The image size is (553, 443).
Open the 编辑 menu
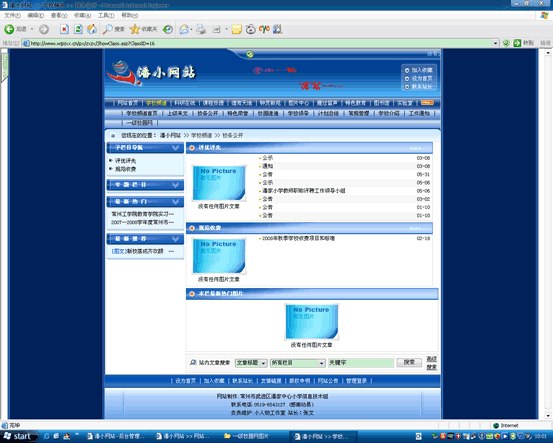[x=36, y=16]
